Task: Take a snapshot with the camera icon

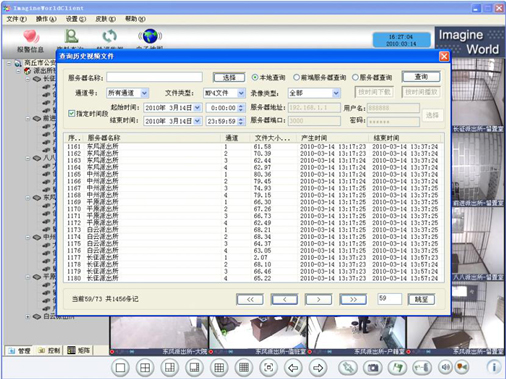Action: 372,368
